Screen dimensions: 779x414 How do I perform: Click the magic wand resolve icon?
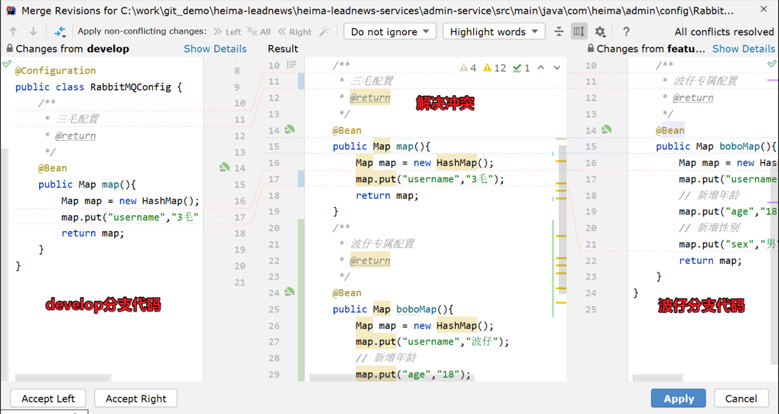324,31
